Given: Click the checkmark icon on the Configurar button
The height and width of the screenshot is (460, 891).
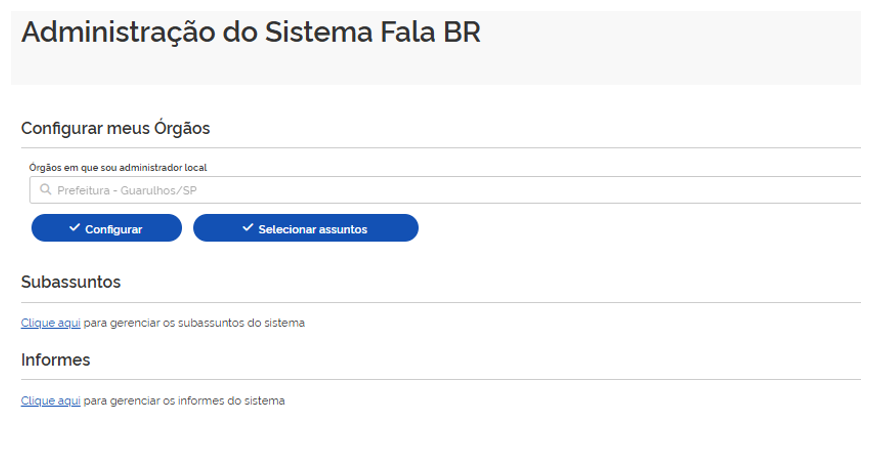Looking at the screenshot, I should (x=75, y=228).
